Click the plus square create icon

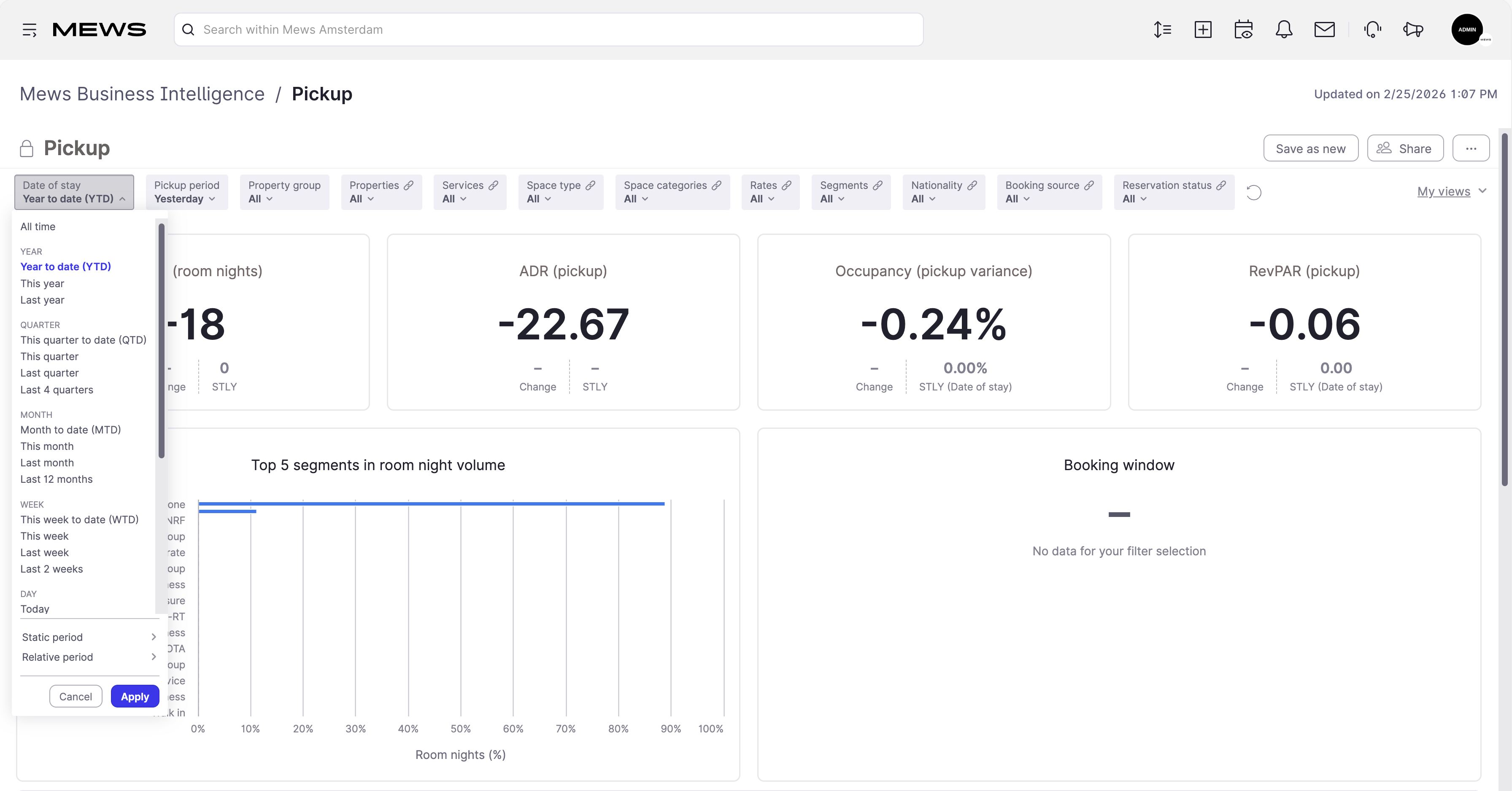click(x=1203, y=30)
